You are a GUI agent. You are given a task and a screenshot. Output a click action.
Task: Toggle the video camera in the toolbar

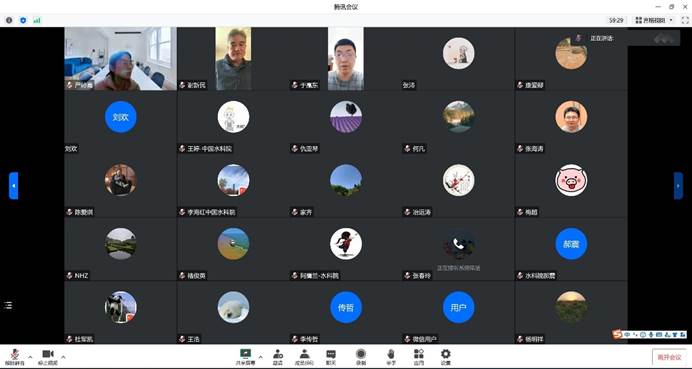[x=48, y=356]
